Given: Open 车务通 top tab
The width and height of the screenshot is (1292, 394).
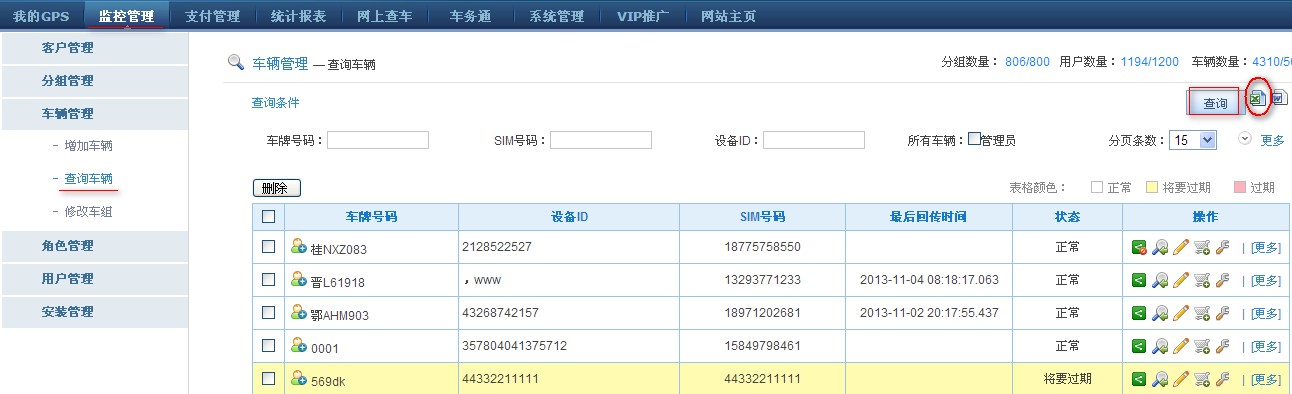Looking at the screenshot, I should (470, 16).
